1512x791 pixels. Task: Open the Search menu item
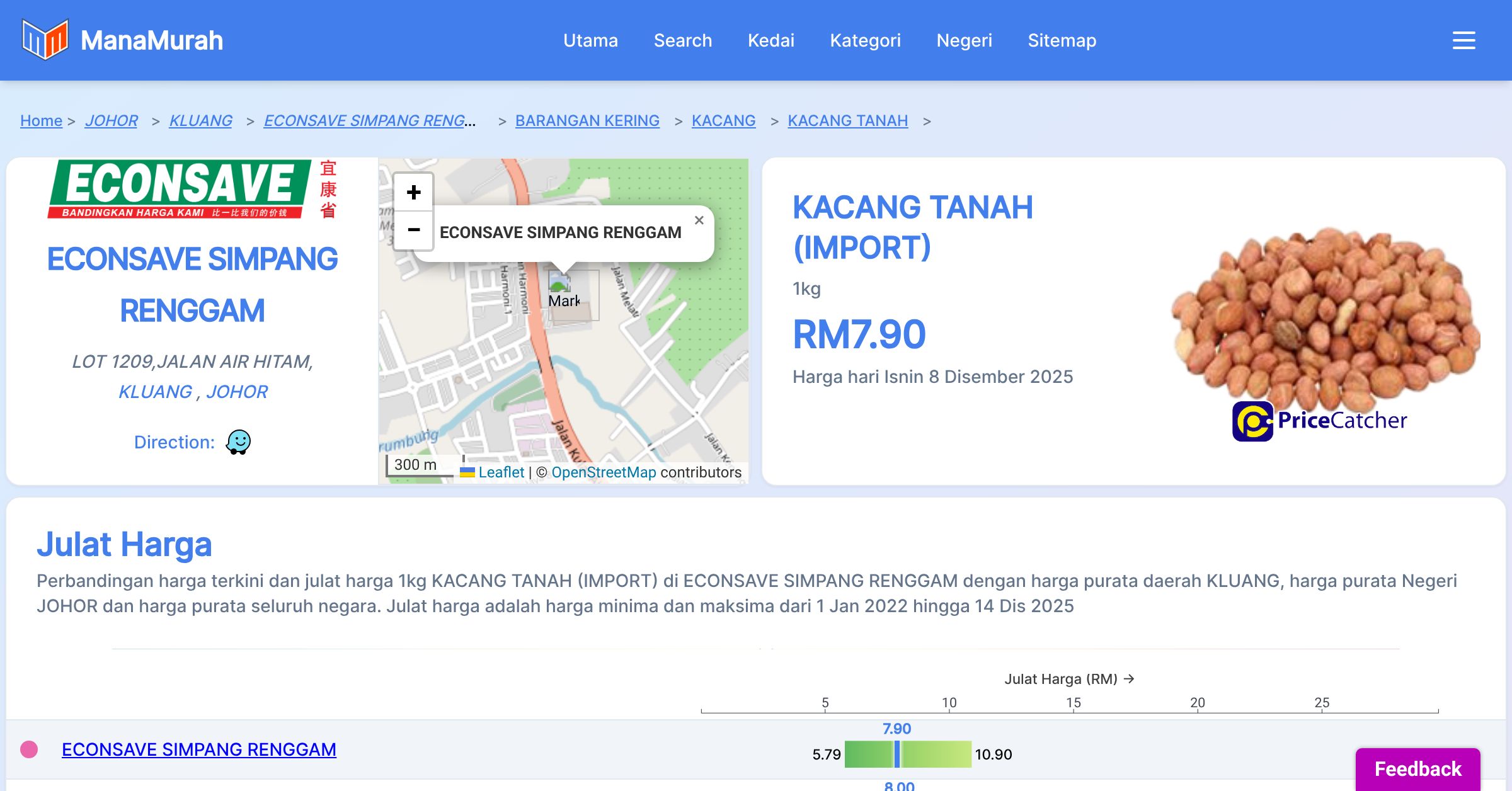682,40
